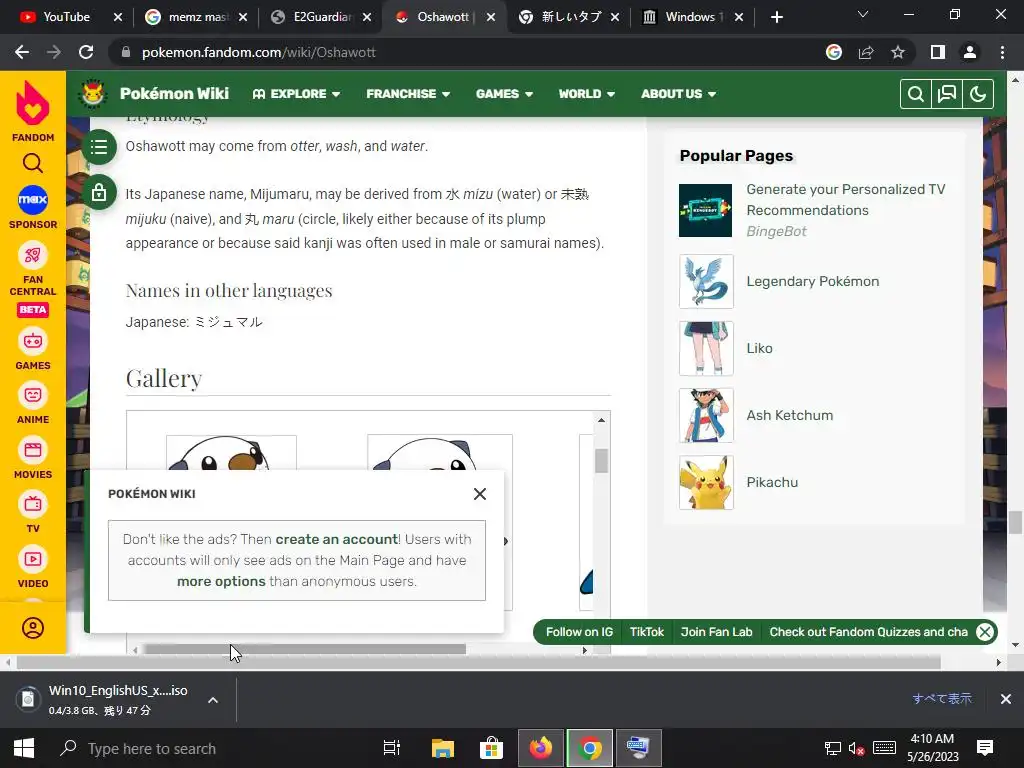Open a new browser tab
This screenshot has width=1024, height=768.
tap(776, 17)
